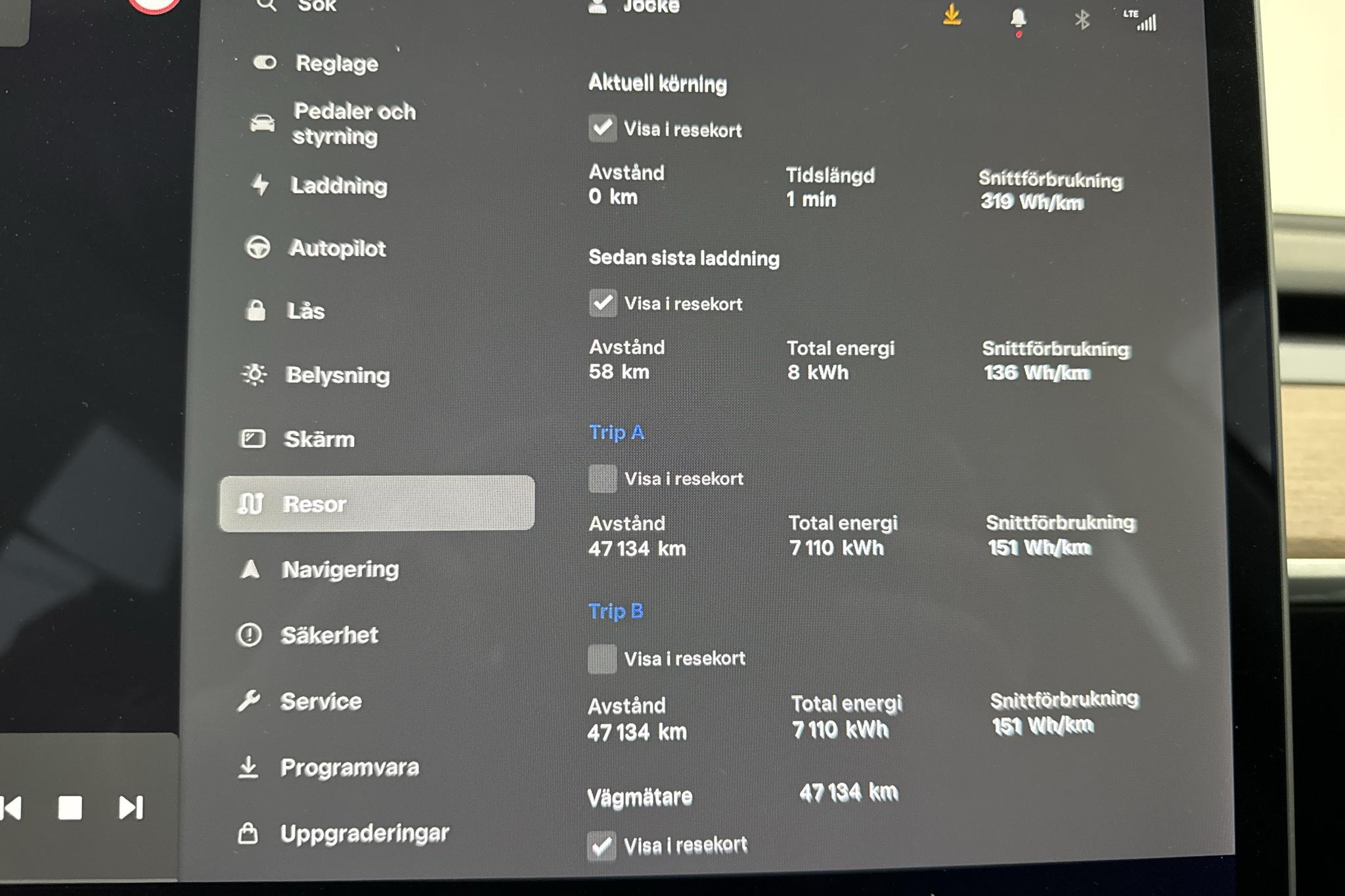
Task: Expand Trip A section
Action: tap(617, 433)
